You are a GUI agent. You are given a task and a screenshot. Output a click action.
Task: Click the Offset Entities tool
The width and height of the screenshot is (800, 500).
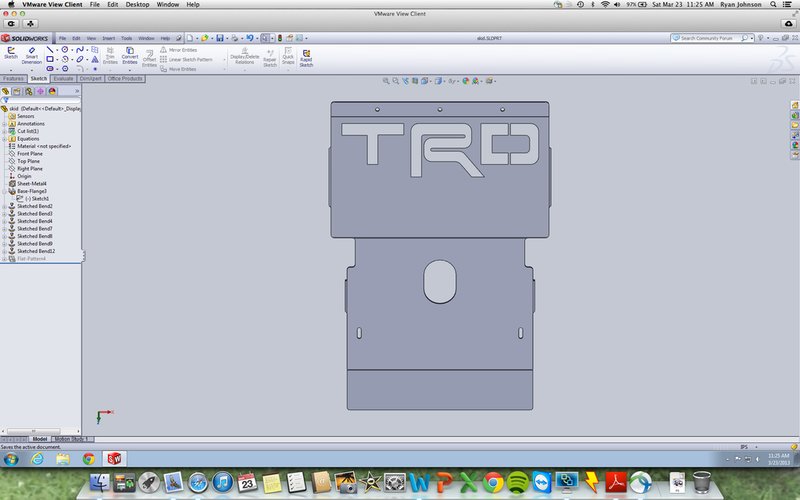pos(149,58)
